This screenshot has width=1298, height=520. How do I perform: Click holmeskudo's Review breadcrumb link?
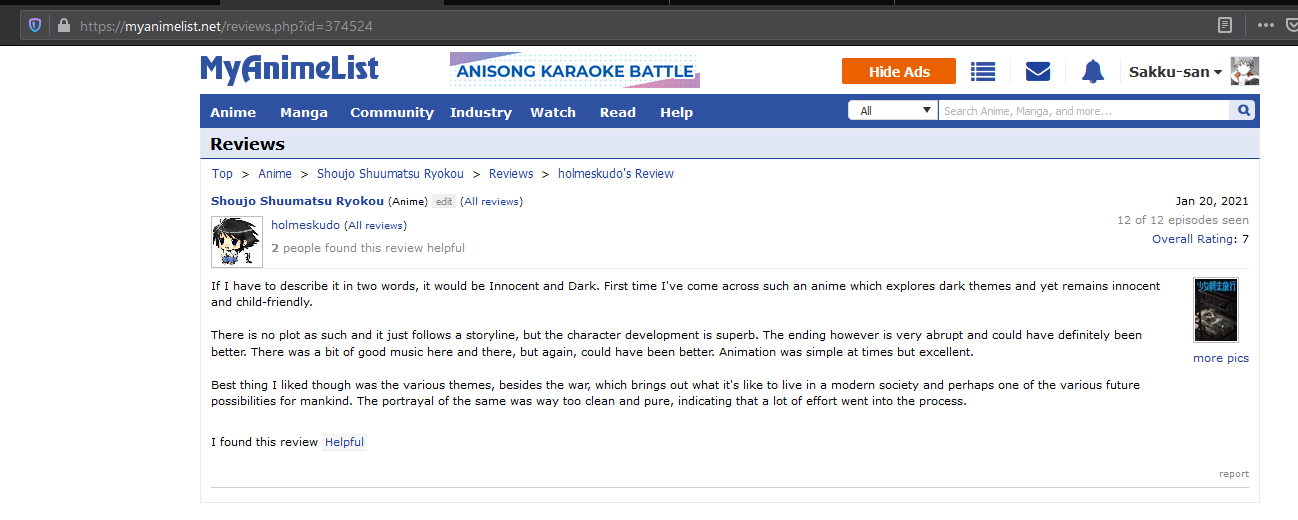[x=616, y=174]
